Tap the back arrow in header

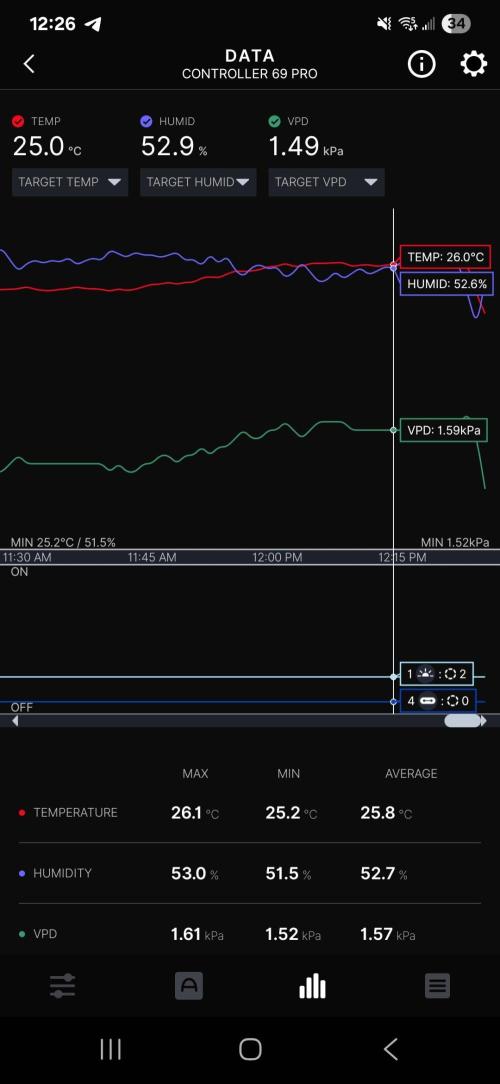pos(29,64)
